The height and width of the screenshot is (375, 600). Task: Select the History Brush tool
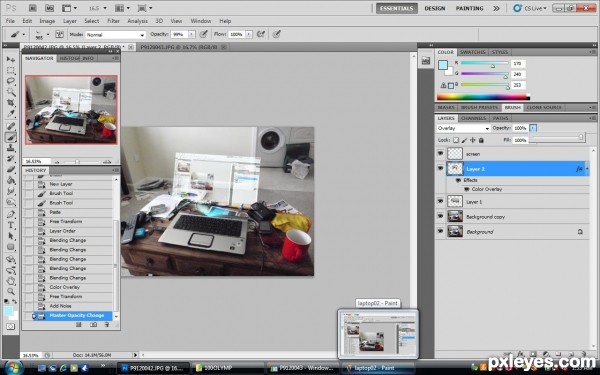pos(11,158)
